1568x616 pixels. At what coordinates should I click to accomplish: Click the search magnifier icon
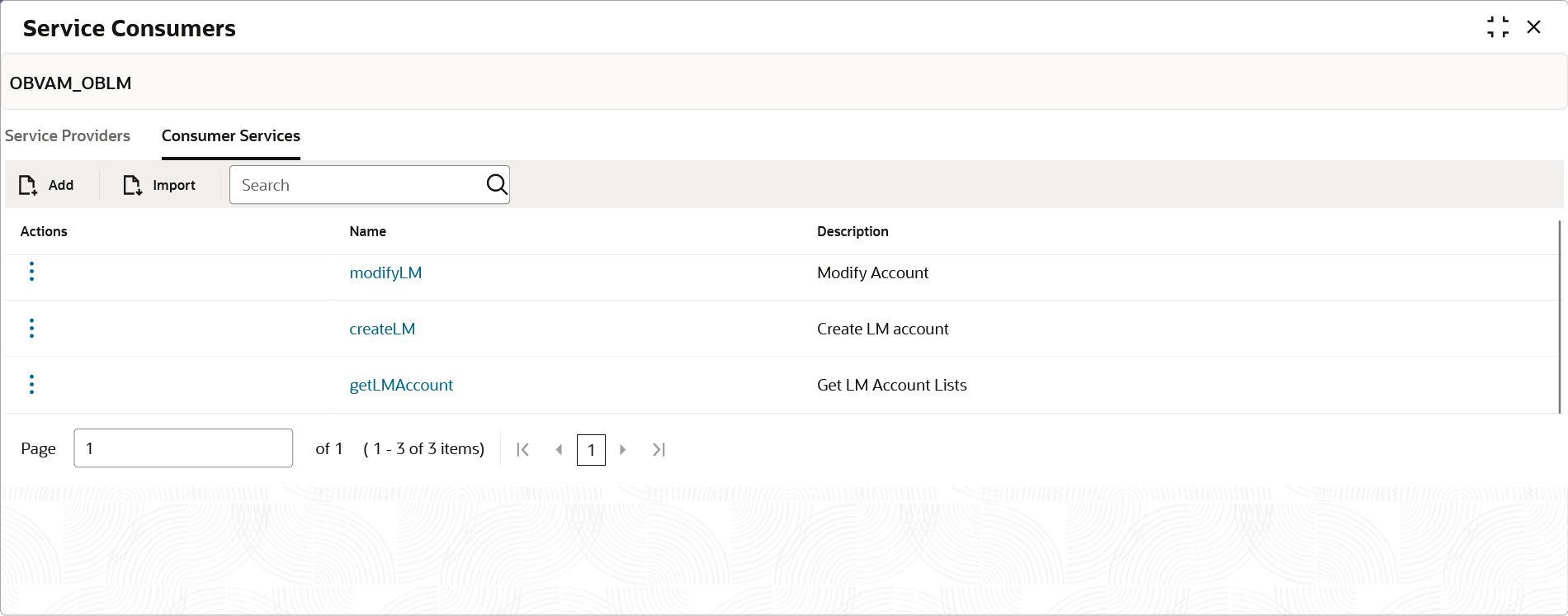click(496, 185)
